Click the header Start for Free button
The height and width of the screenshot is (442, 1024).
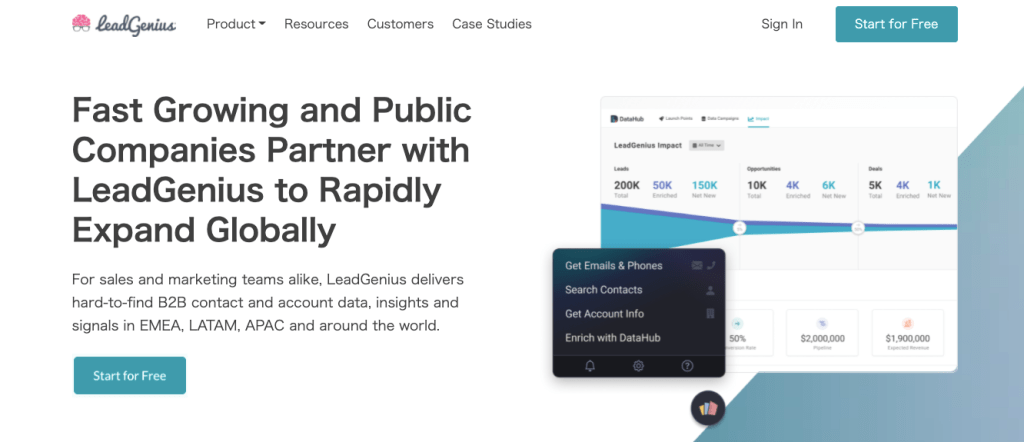(x=896, y=24)
